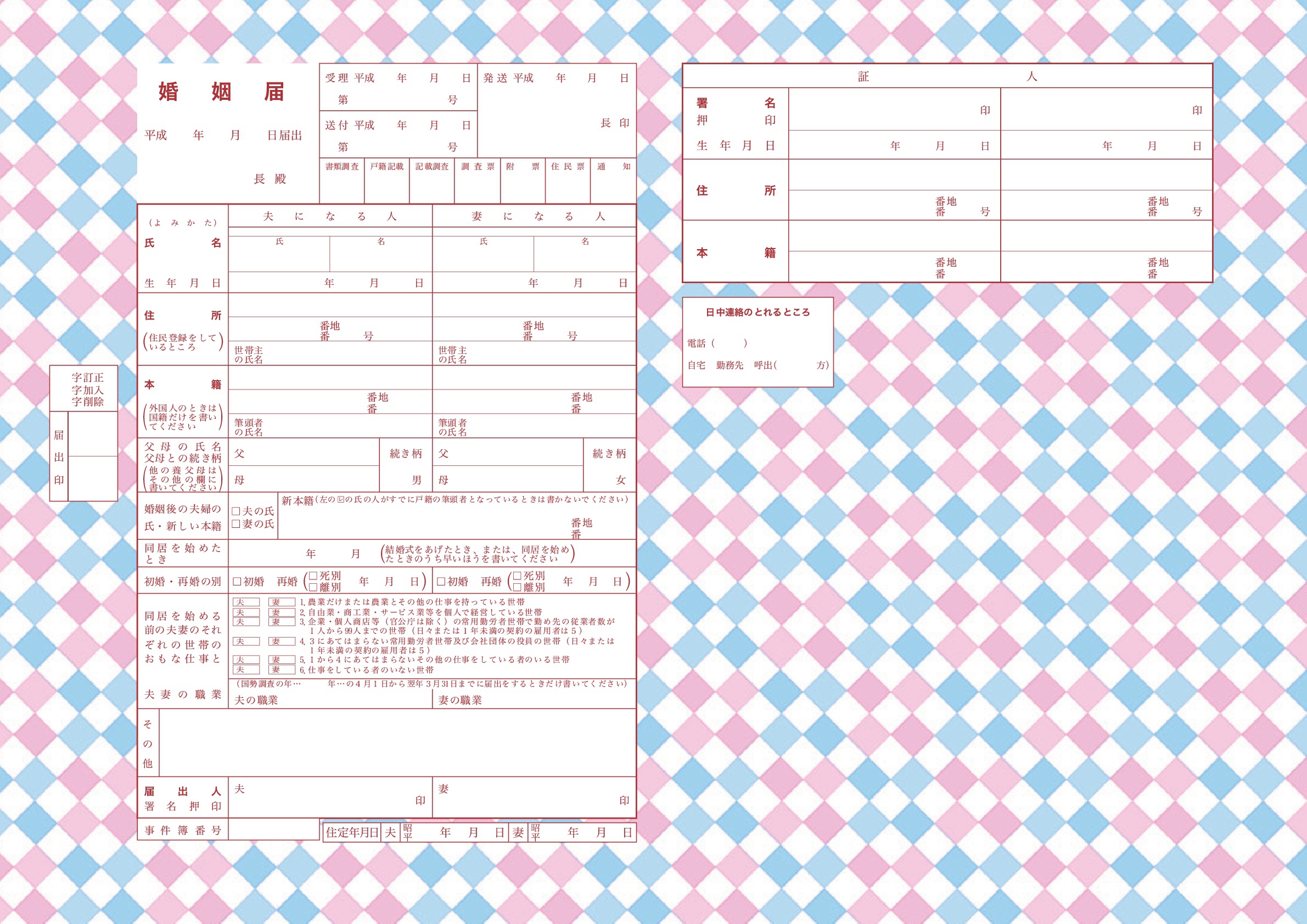This screenshot has width=1307, height=924.
Task: Click 電話 phone number parentheses field
Action: 729,343
